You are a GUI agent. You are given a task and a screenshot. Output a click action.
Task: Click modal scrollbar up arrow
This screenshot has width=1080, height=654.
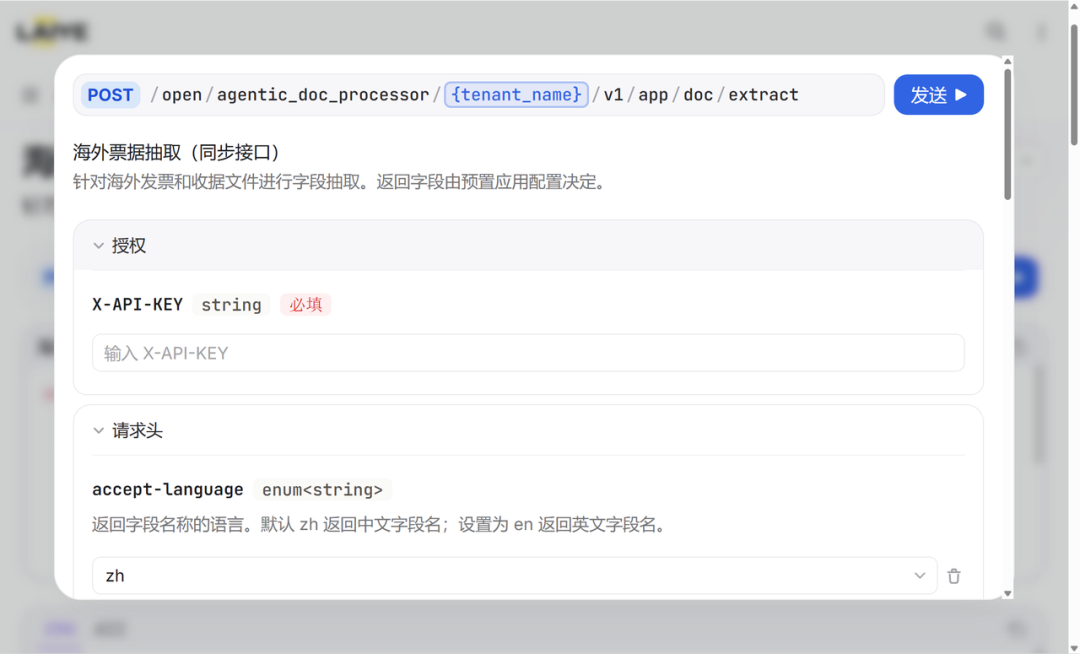(1008, 61)
